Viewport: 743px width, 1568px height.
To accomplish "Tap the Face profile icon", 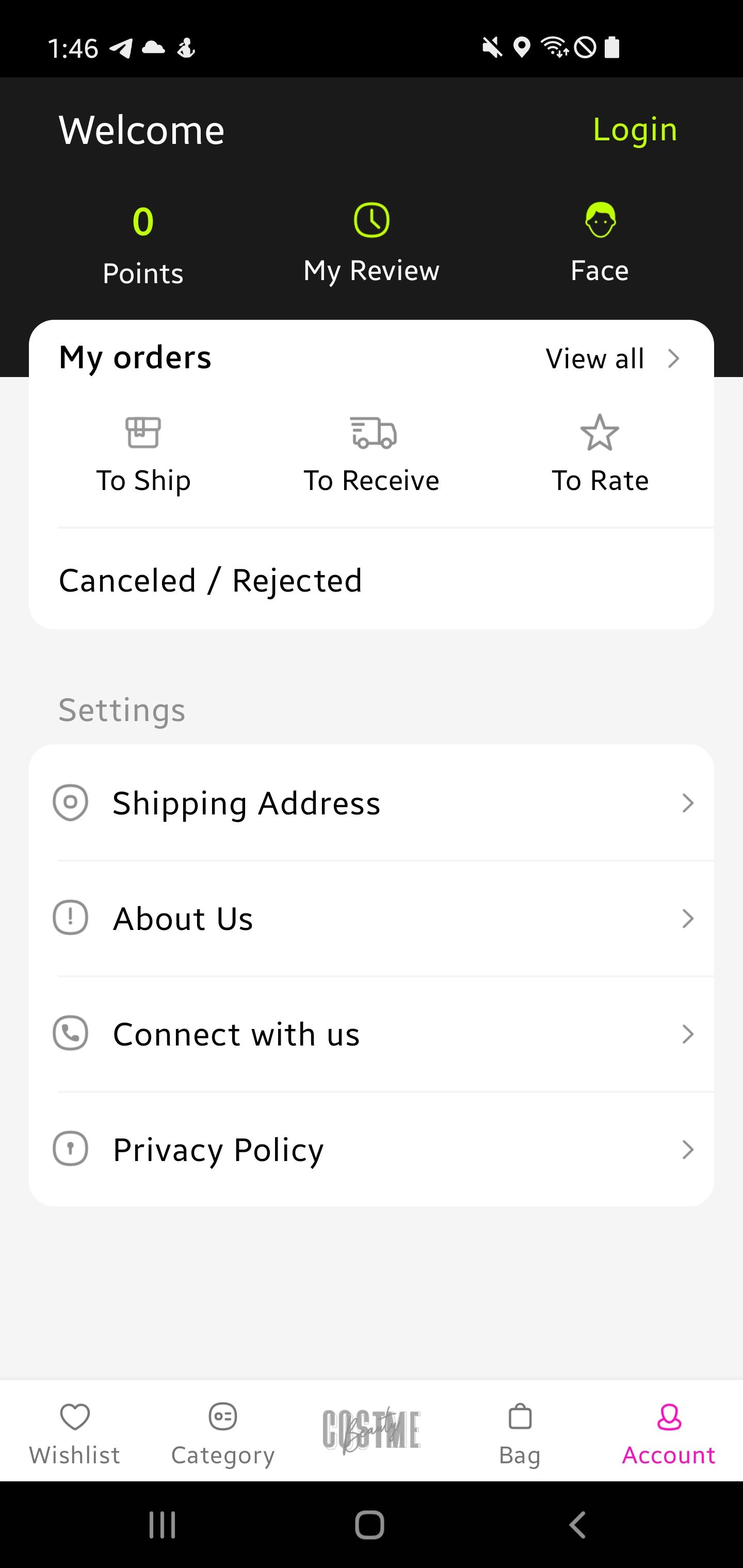I will (x=601, y=220).
